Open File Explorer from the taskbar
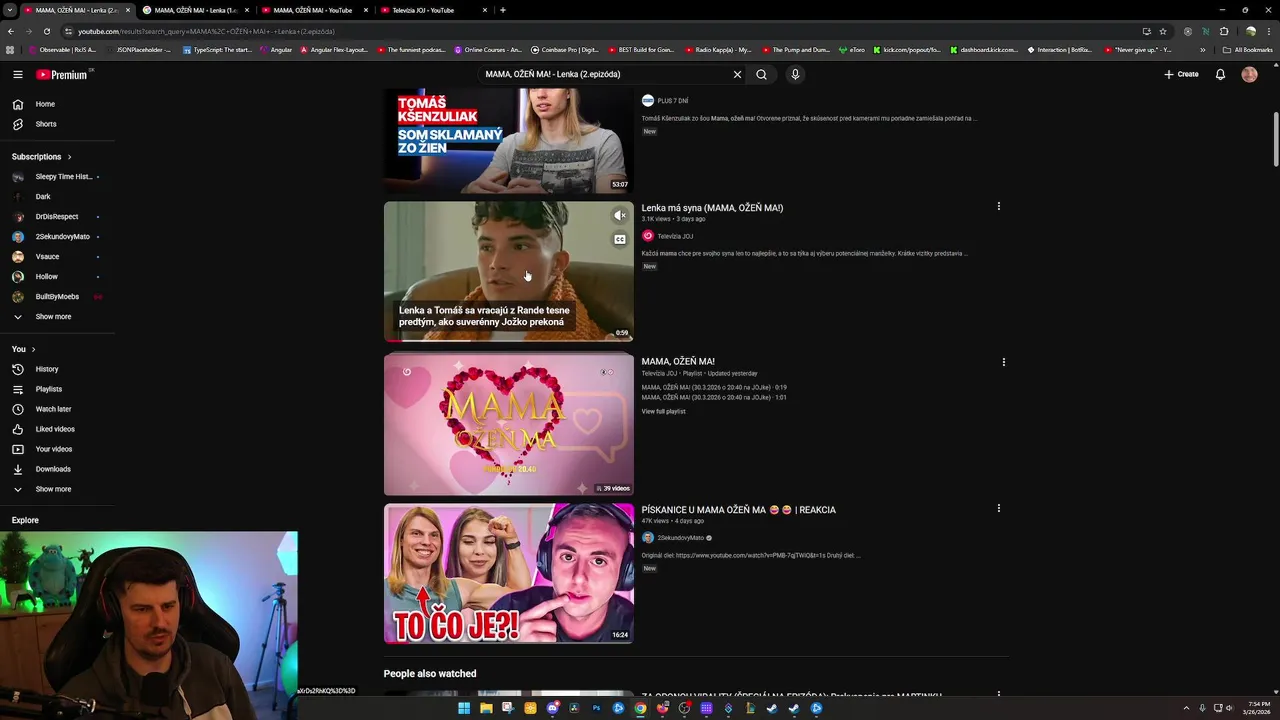The height and width of the screenshot is (720, 1280). coord(486,708)
